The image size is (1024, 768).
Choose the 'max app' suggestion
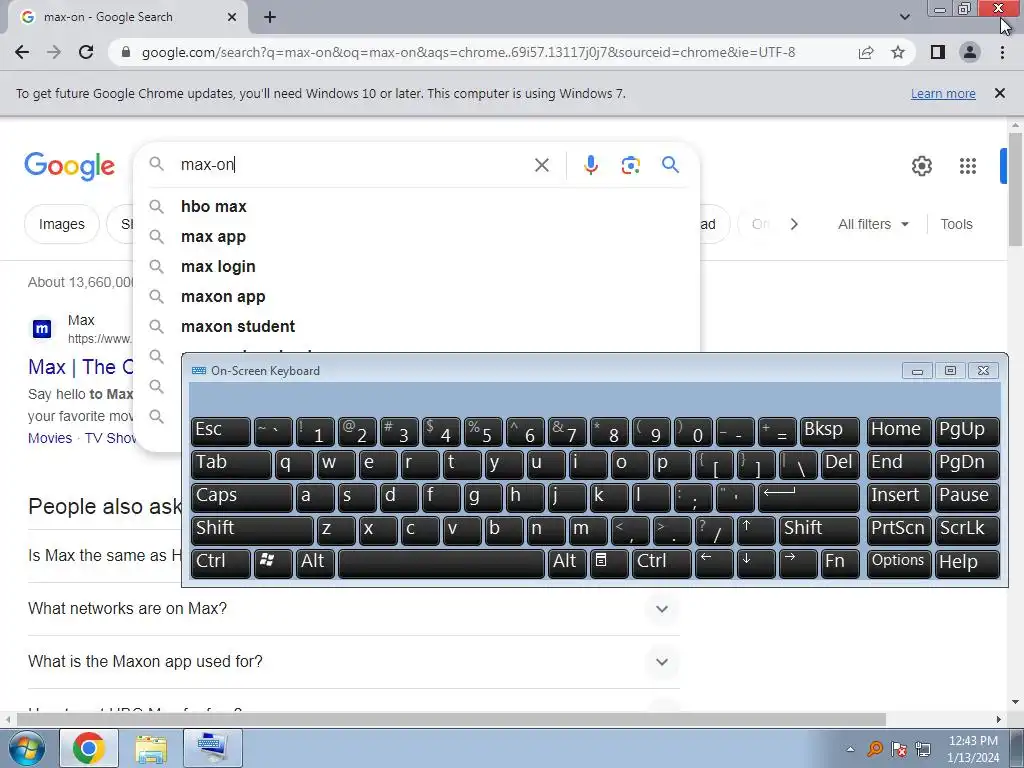coord(416,236)
